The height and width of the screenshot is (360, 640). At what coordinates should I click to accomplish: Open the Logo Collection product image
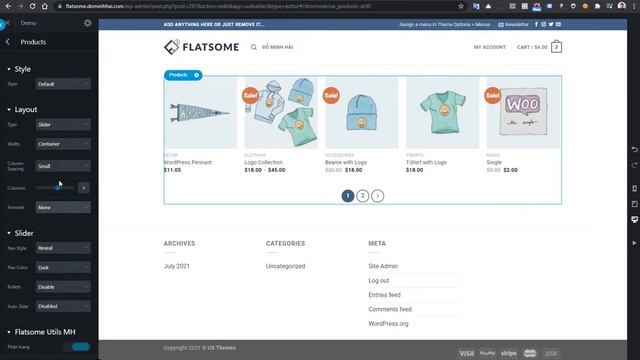pos(281,113)
